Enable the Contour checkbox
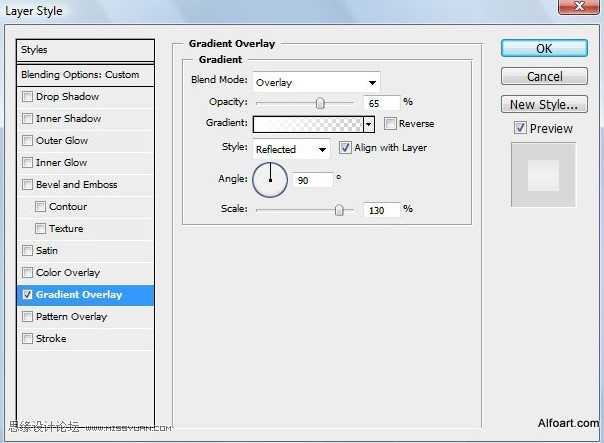 point(40,206)
